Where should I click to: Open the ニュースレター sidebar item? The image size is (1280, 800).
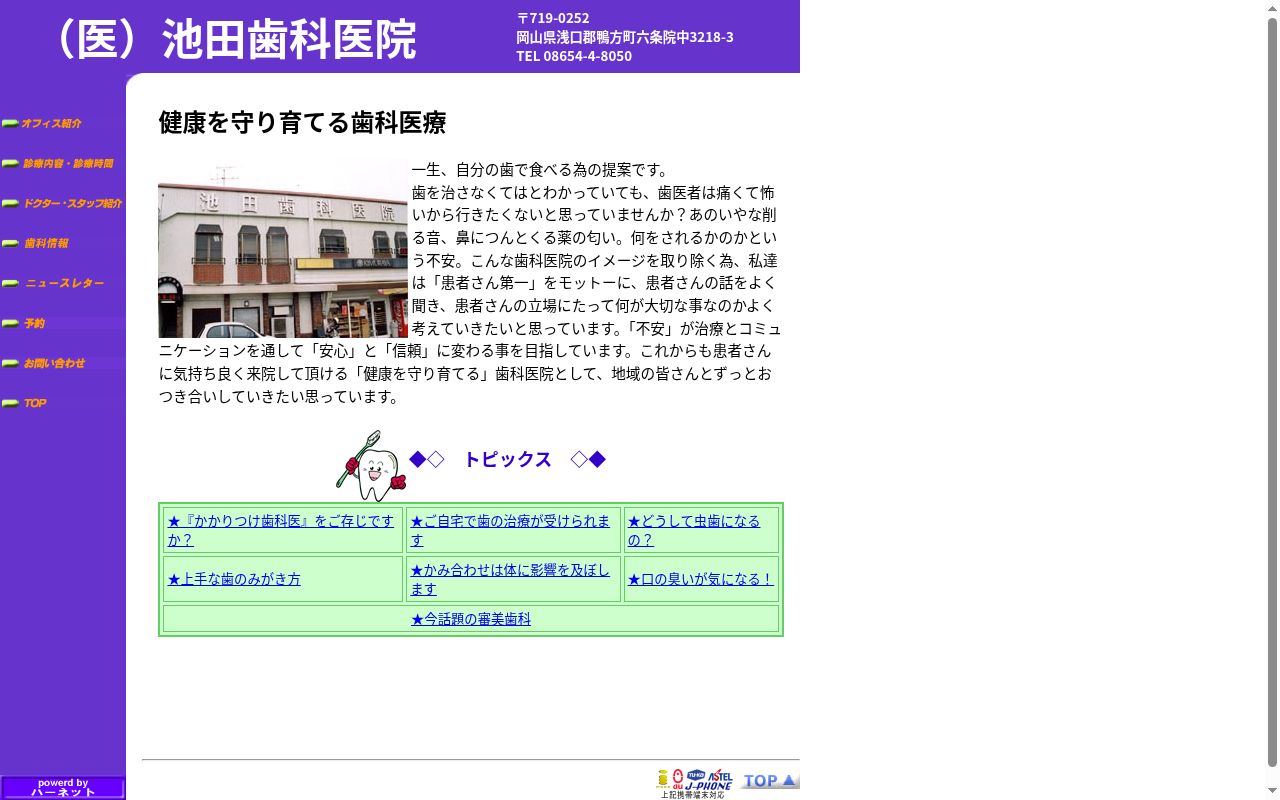click(x=64, y=284)
